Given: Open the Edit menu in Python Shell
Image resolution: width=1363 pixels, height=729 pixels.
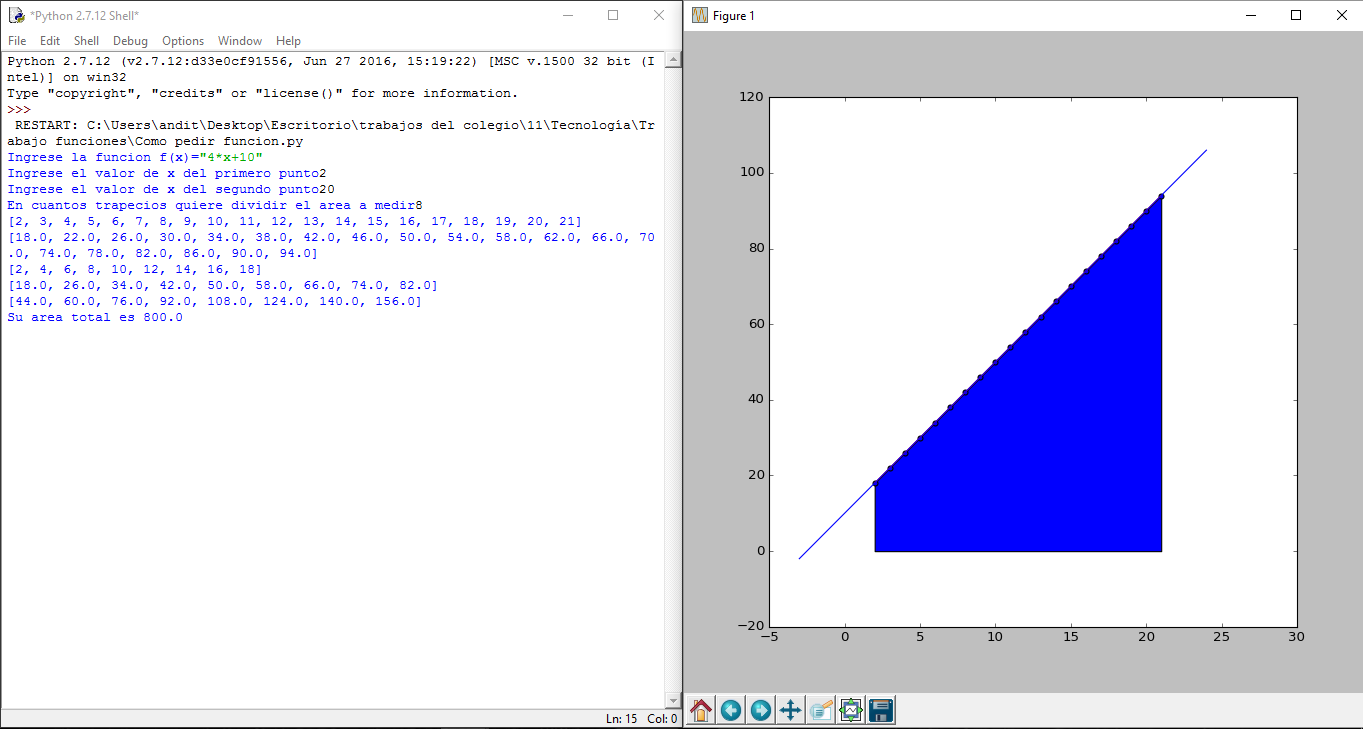Looking at the screenshot, I should (50, 41).
